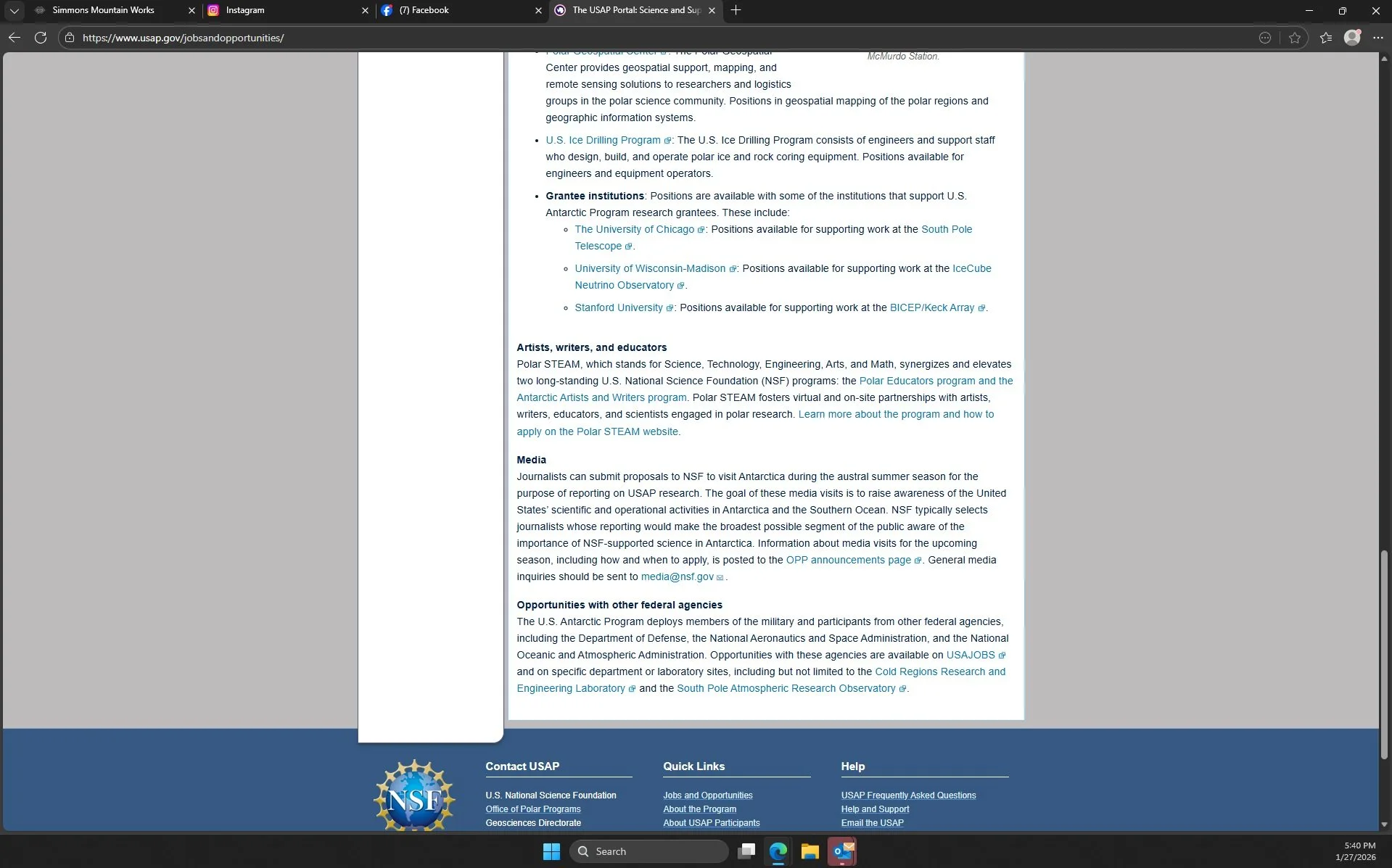Open Microsoft Edge from taskbar
Screen dimensions: 1392x868
click(x=778, y=851)
